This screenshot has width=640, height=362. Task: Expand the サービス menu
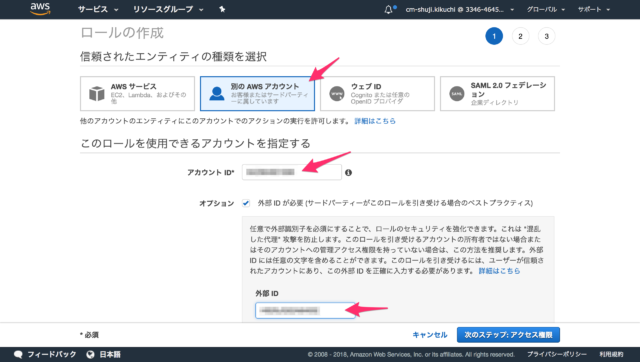pyautogui.click(x=98, y=9)
